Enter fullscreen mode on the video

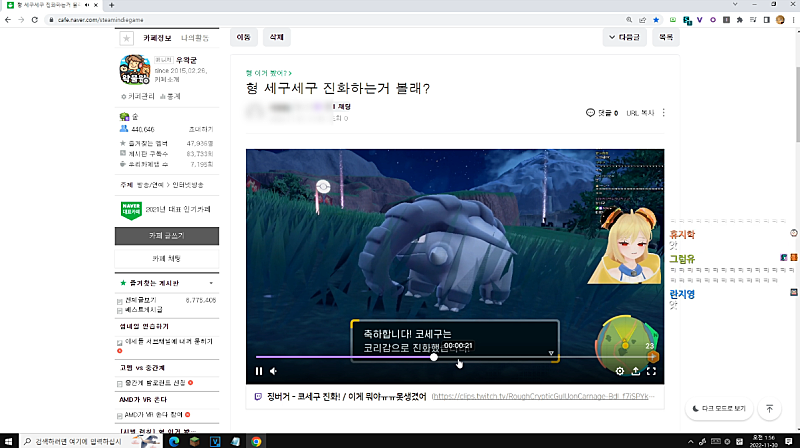point(651,371)
